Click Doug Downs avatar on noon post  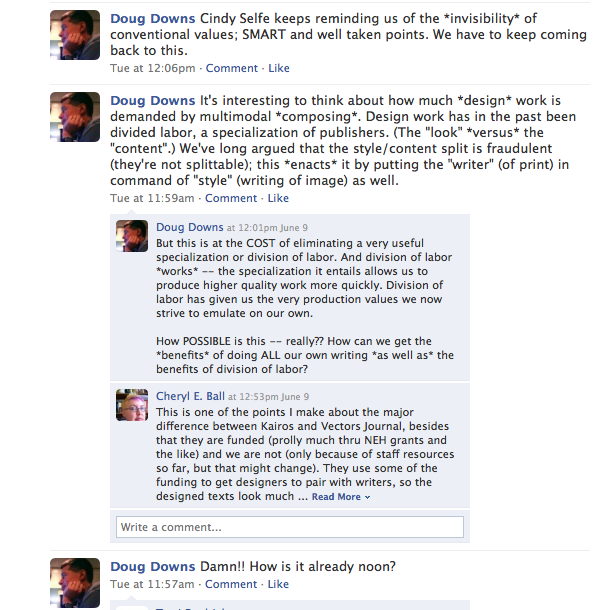[75, 583]
